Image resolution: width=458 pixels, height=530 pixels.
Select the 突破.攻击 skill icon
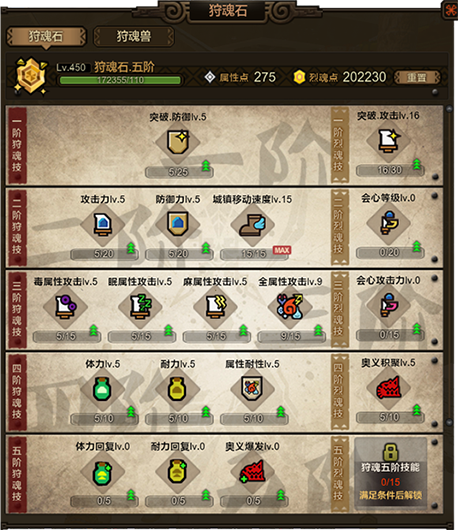(x=389, y=141)
